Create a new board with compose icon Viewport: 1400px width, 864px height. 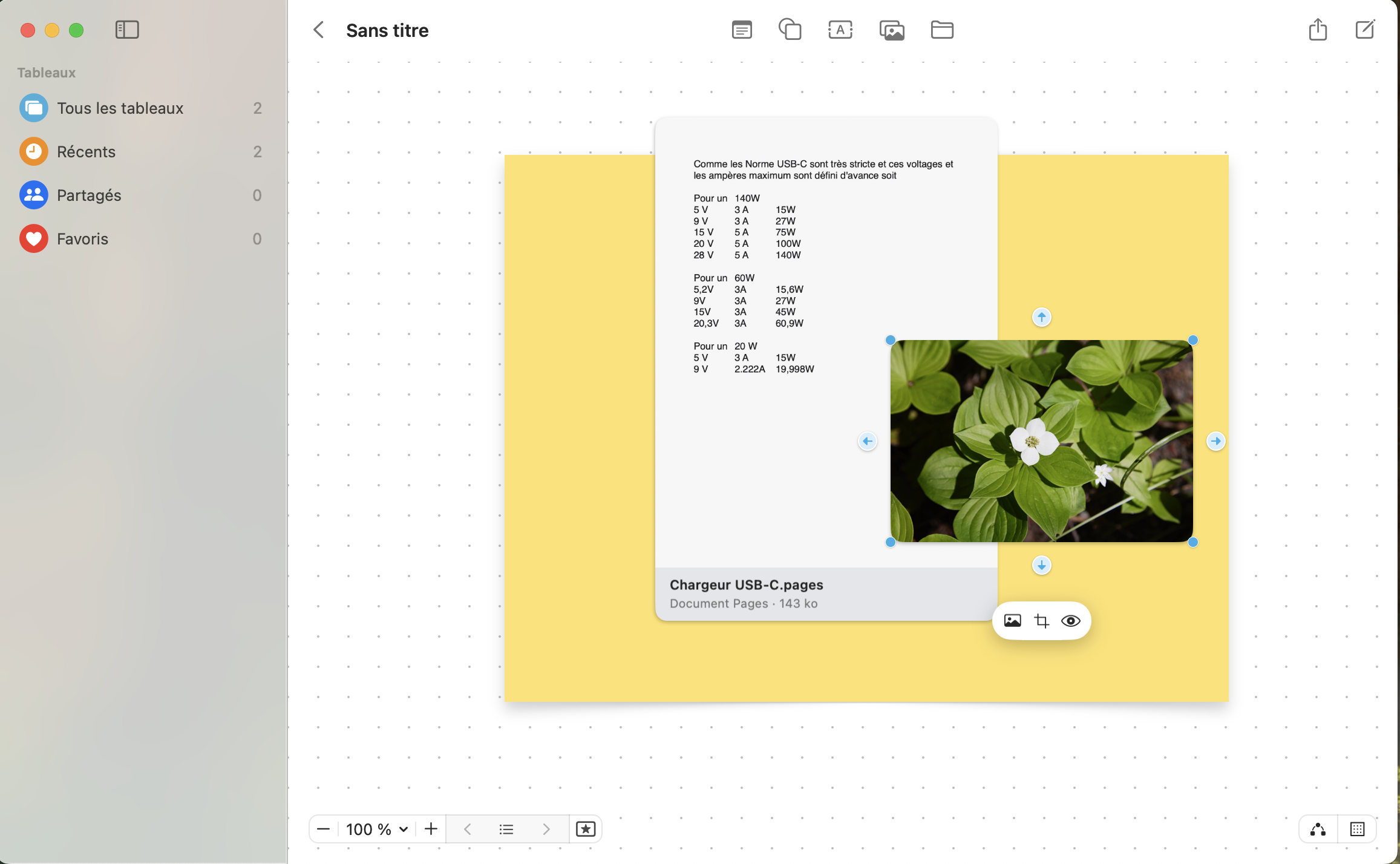tap(1365, 30)
